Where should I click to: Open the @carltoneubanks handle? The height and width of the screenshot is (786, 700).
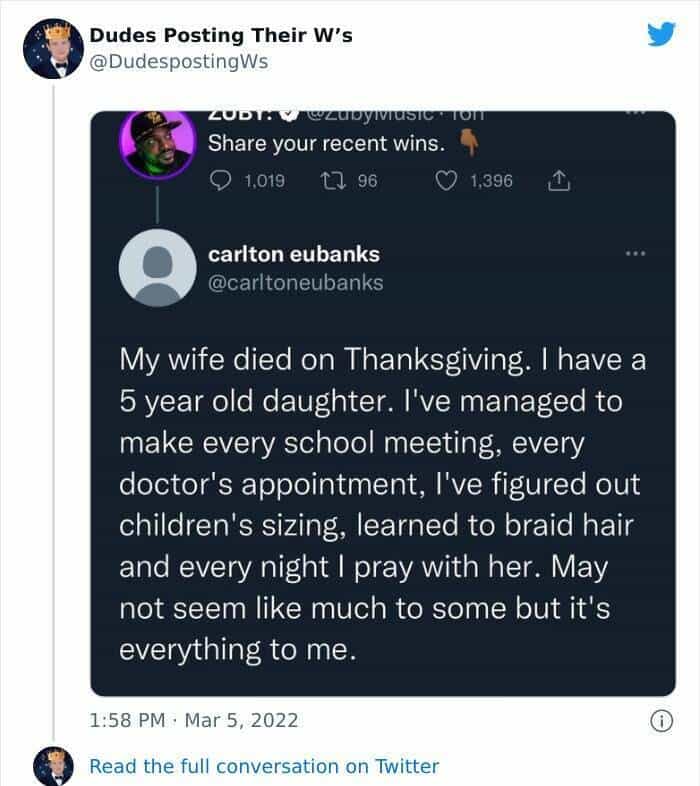[295, 283]
